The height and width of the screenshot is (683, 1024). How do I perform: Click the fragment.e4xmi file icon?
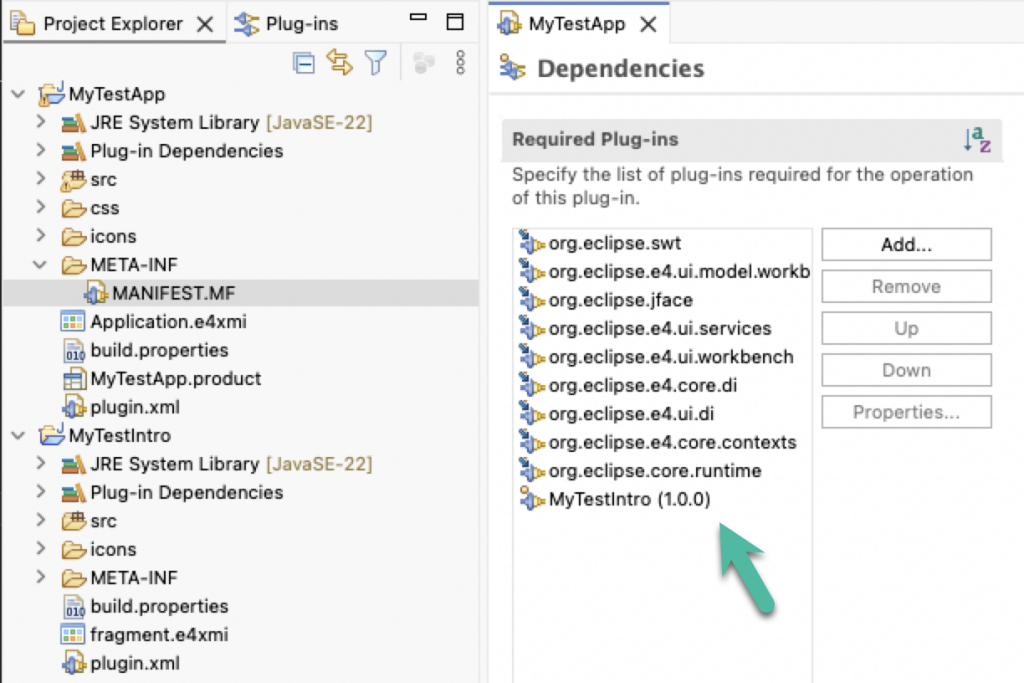72,634
